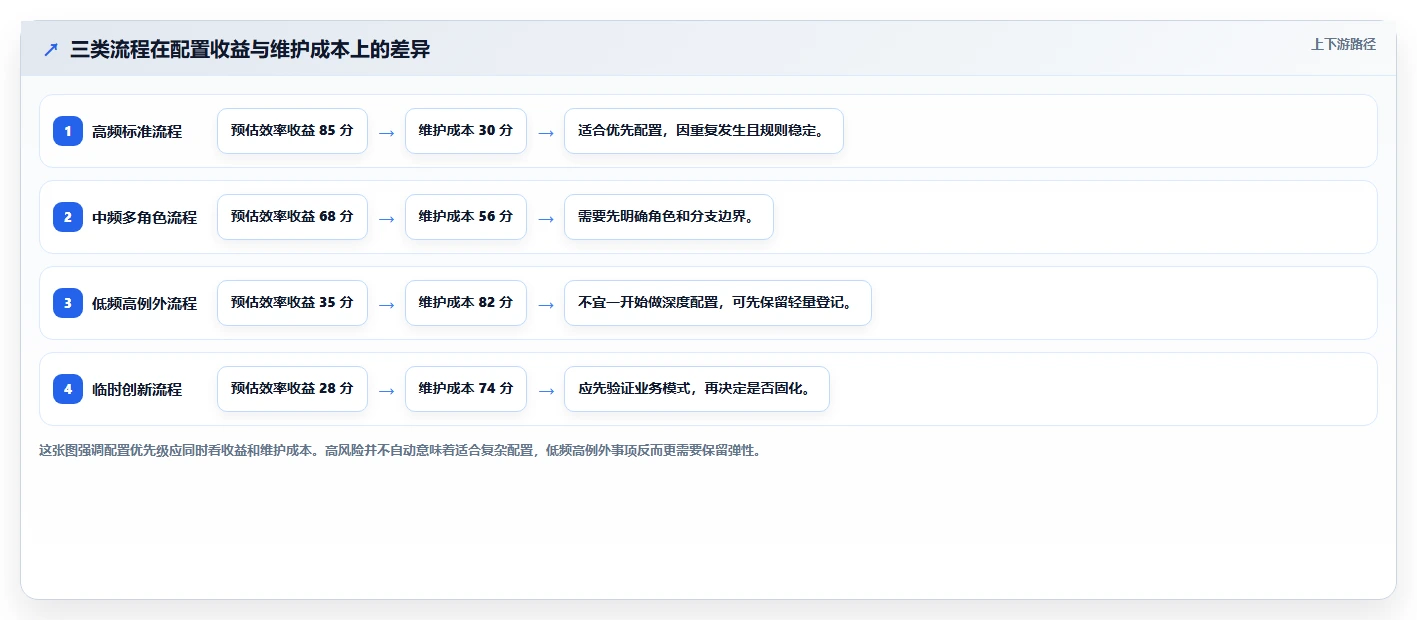Click the 需要先明确角色和分支边界 box

pos(669,217)
